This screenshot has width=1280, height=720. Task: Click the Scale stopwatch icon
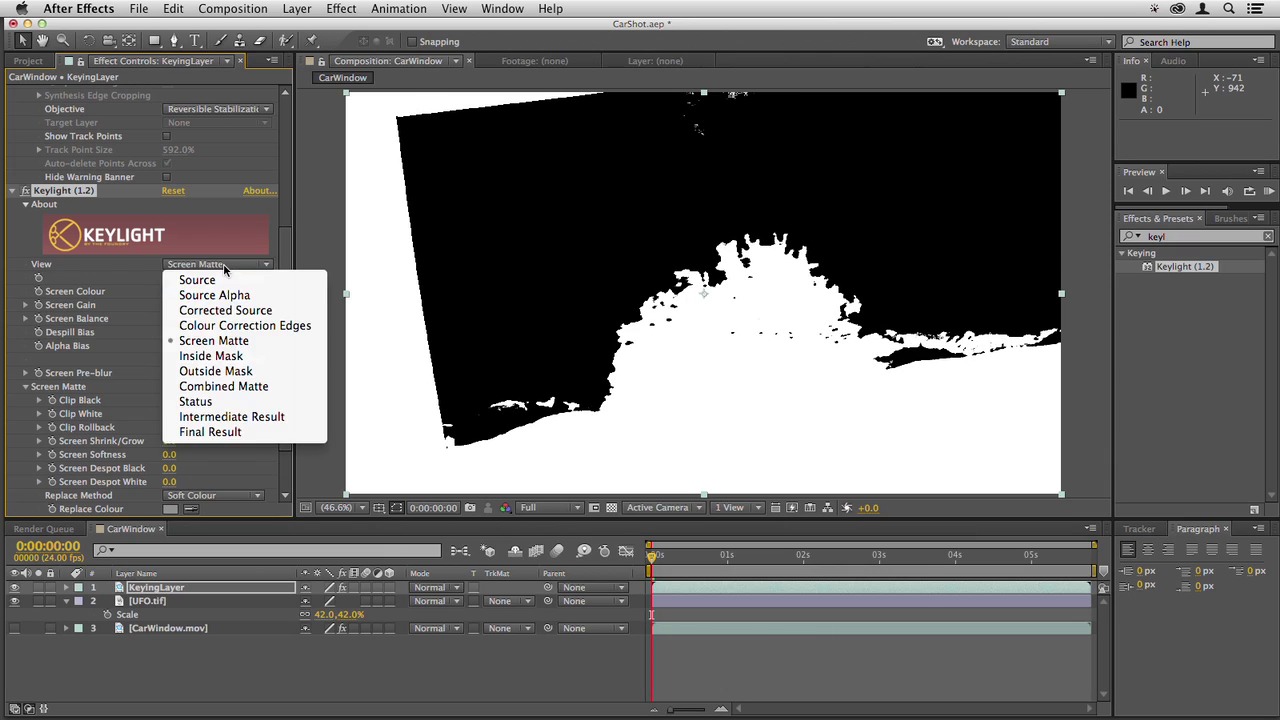[107, 615]
